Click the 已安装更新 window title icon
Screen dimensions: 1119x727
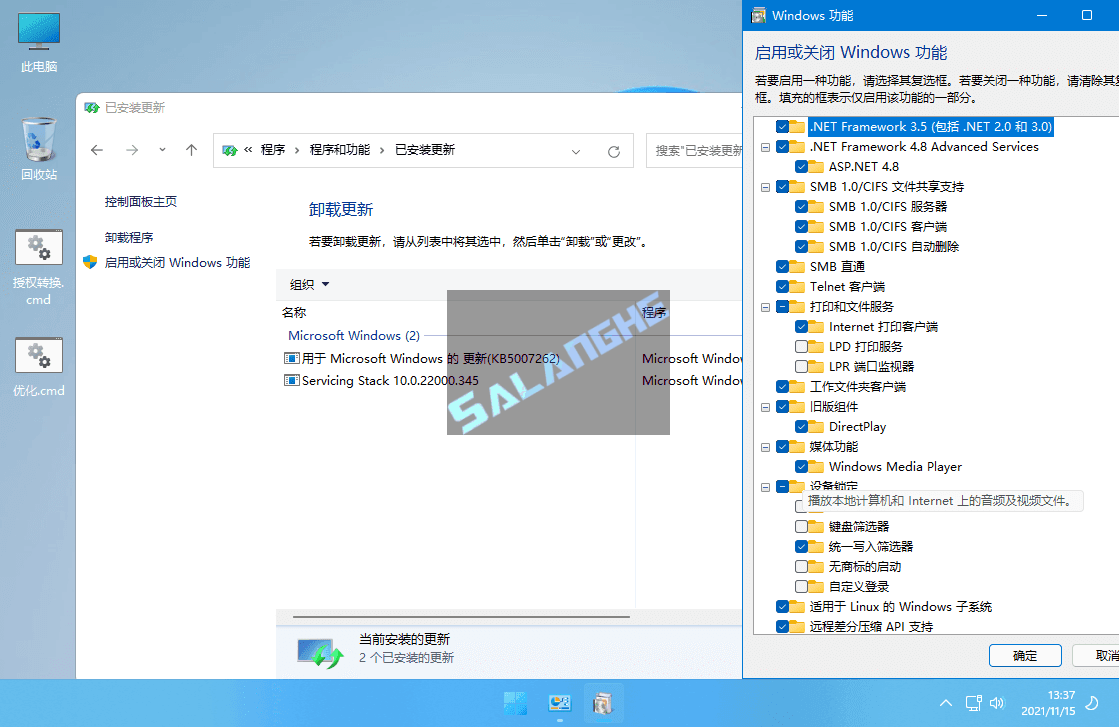click(91, 108)
